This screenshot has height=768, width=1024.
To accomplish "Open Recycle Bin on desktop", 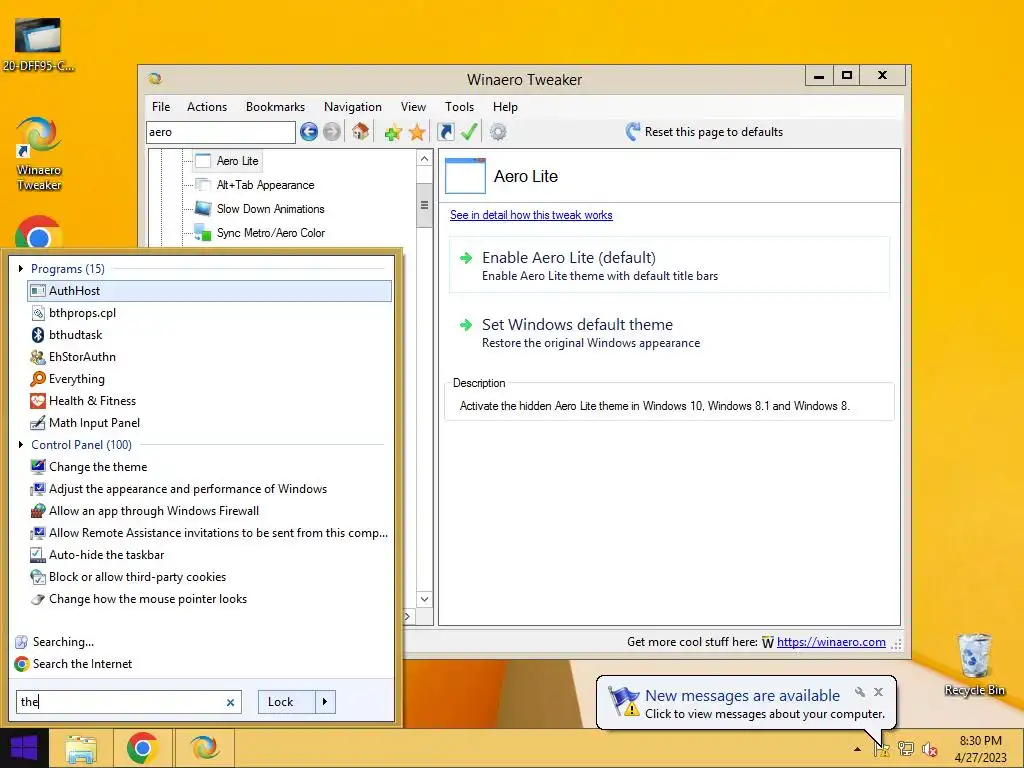I will coord(974,665).
